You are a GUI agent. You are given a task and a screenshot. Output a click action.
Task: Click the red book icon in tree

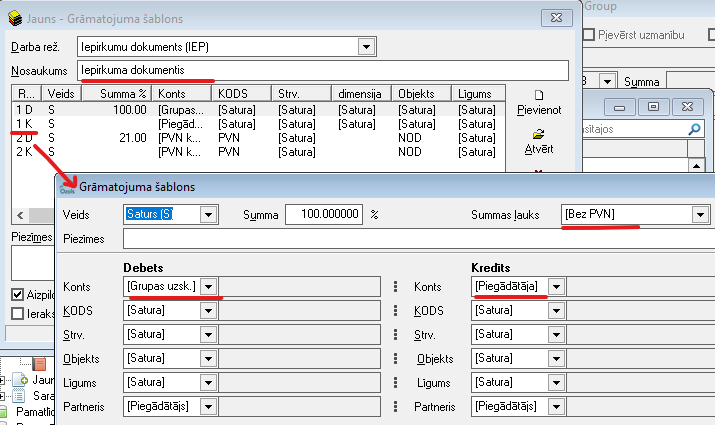pos(40,363)
